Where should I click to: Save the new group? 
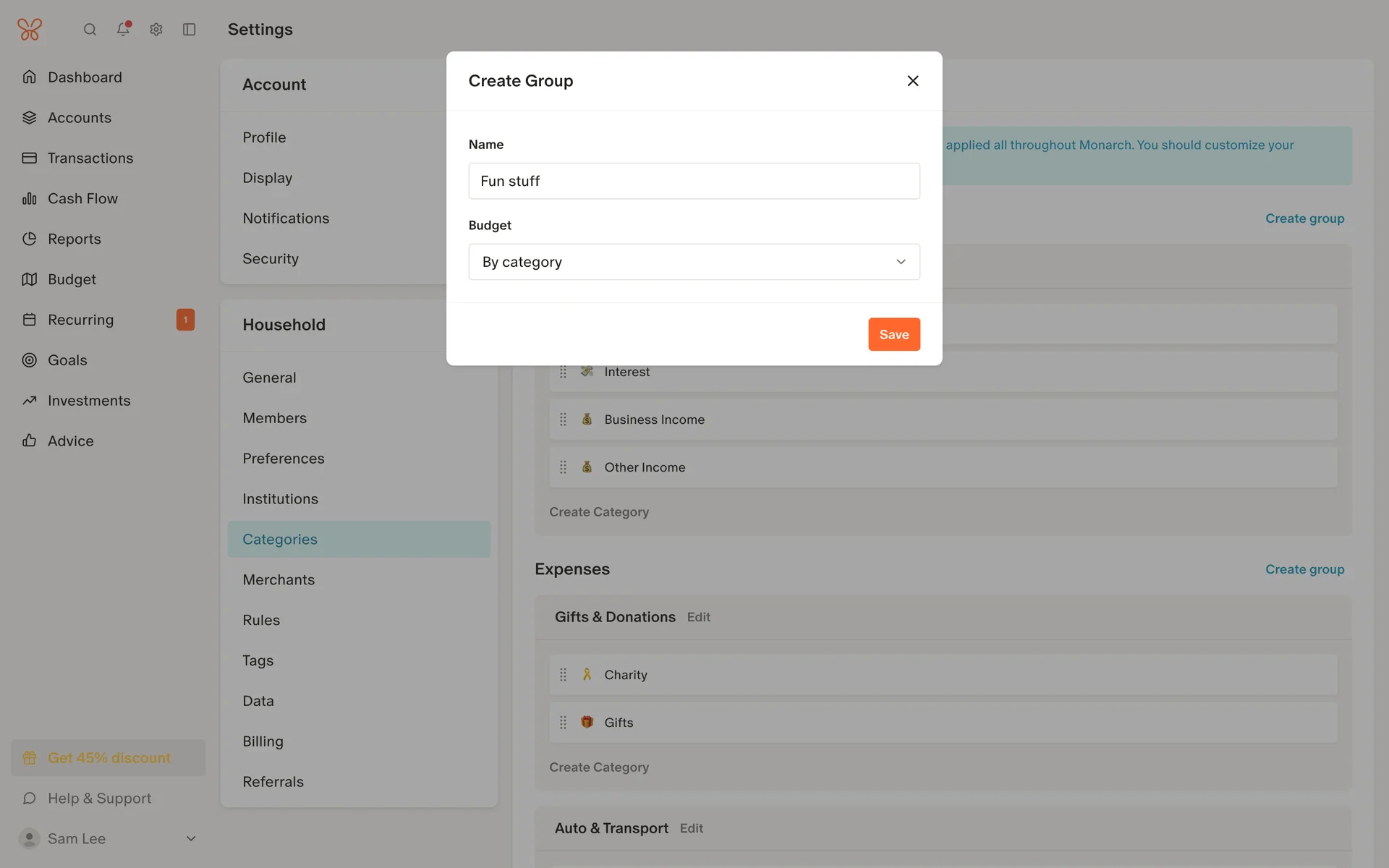(893, 334)
